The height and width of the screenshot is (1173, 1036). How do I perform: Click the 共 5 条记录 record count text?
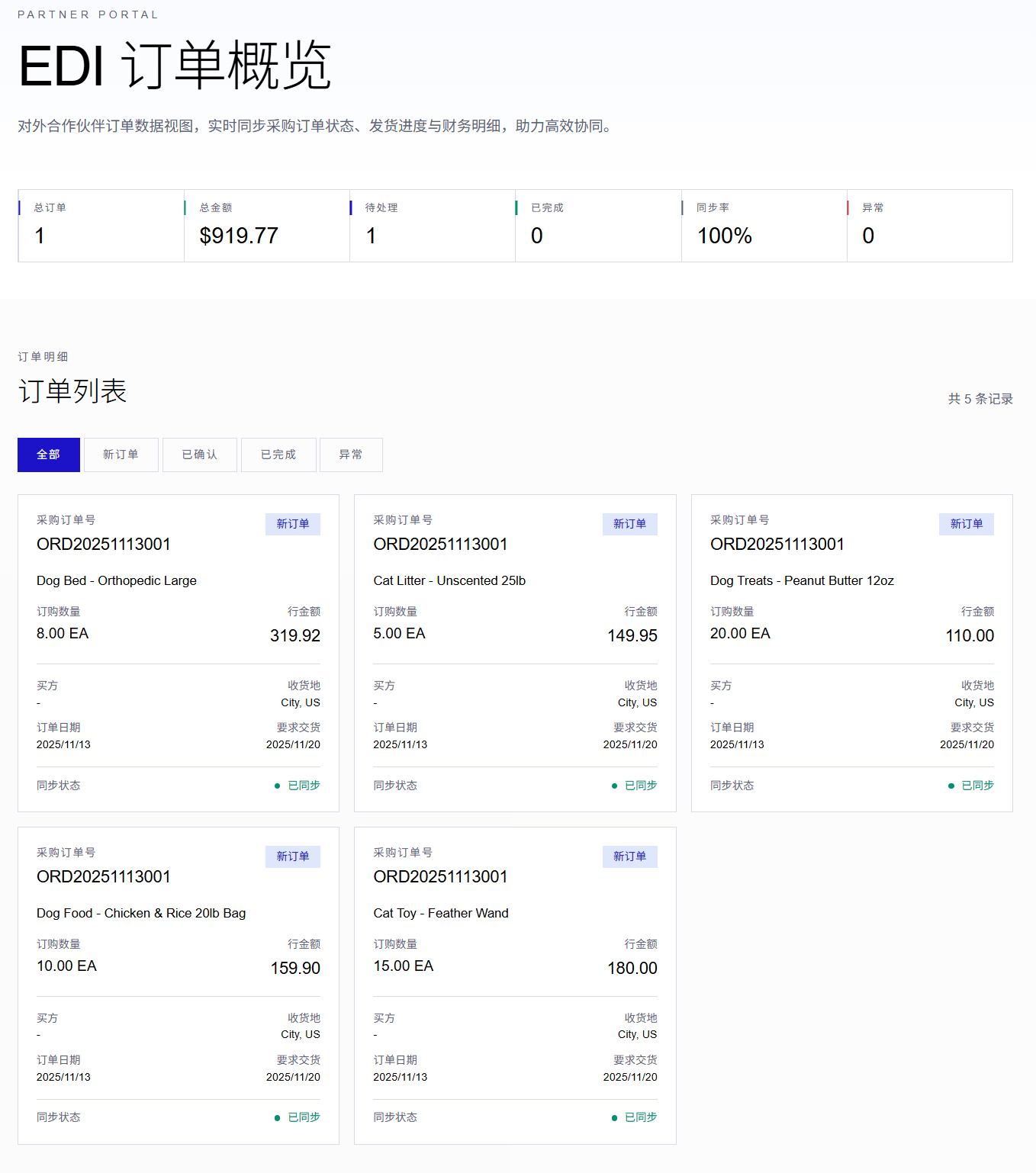(x=980, y=399)
